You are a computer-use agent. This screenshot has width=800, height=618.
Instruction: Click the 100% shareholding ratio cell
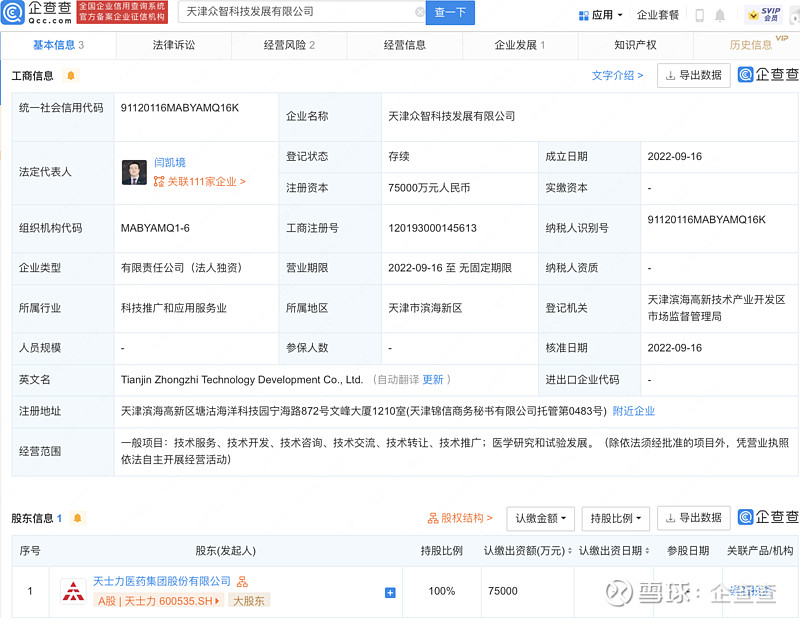441,591
